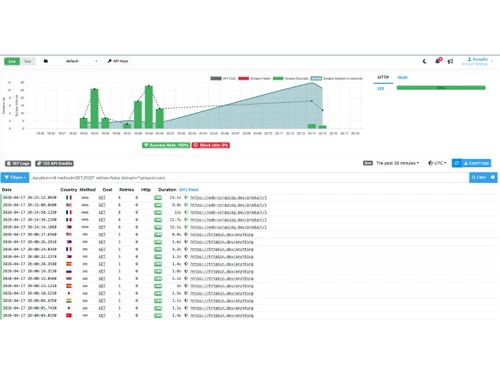Click the GET method in the 1.2s row

102,249
